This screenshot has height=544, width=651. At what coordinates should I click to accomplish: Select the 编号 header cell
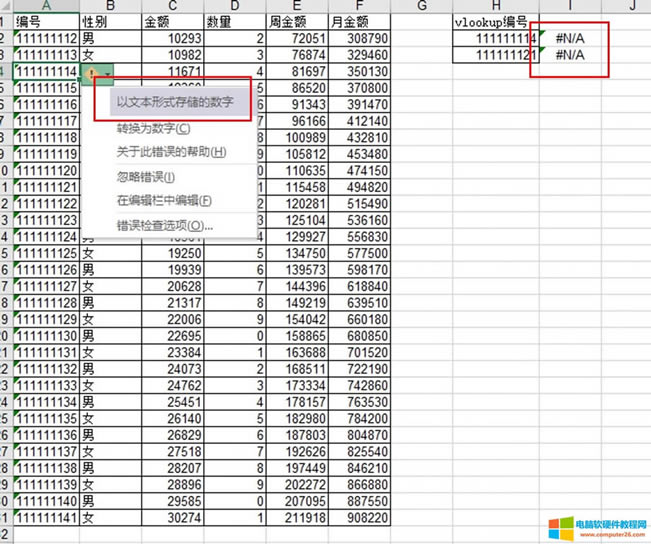[46, 20]
